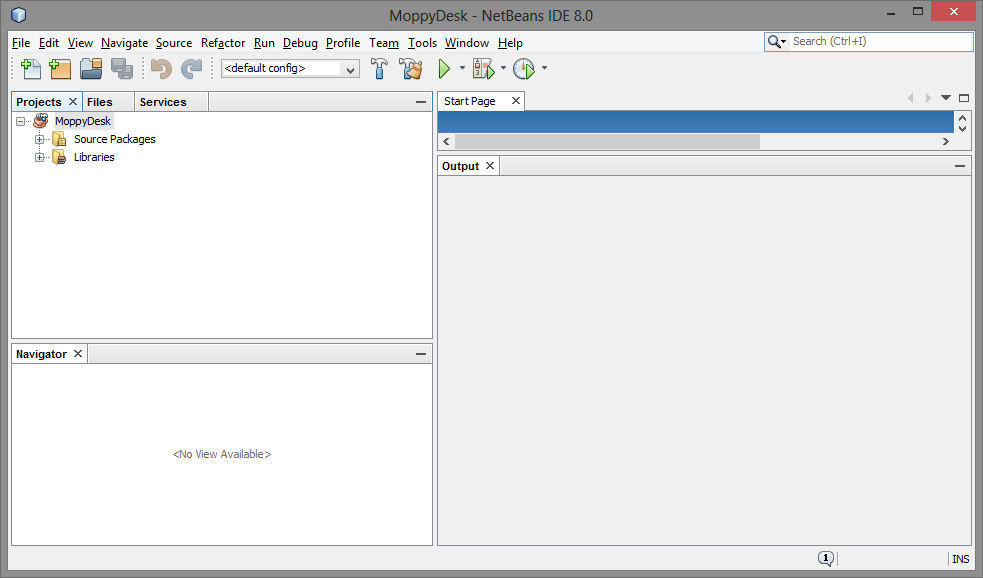Open the Window menu

[466, 43]
